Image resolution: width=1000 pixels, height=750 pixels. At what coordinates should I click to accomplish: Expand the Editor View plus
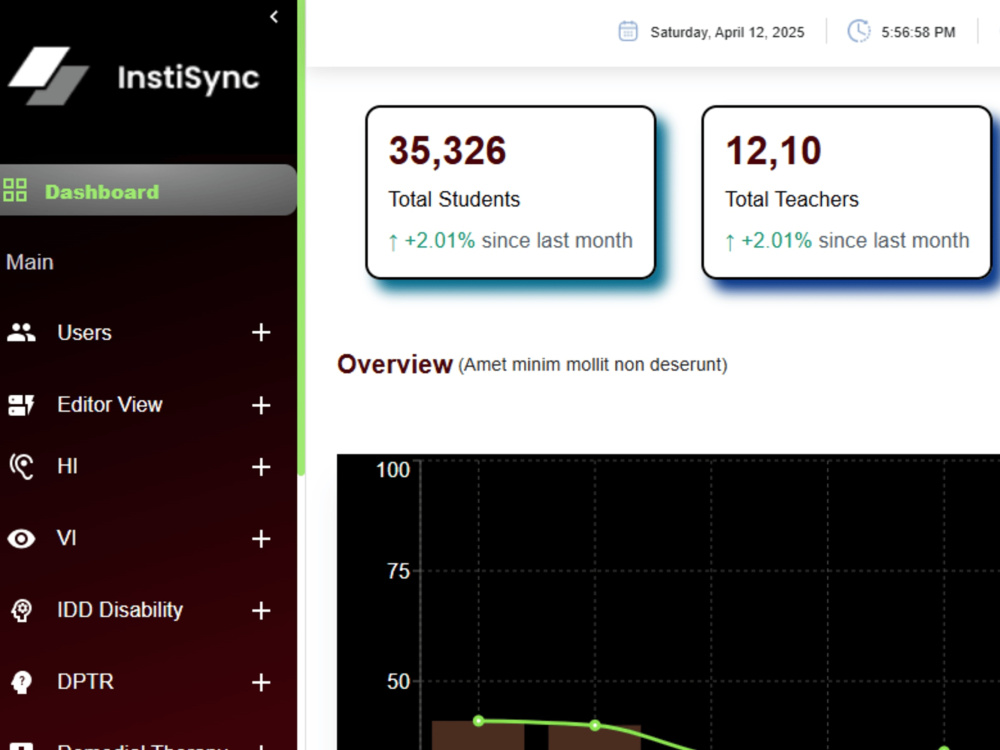[x=261, y=405]
